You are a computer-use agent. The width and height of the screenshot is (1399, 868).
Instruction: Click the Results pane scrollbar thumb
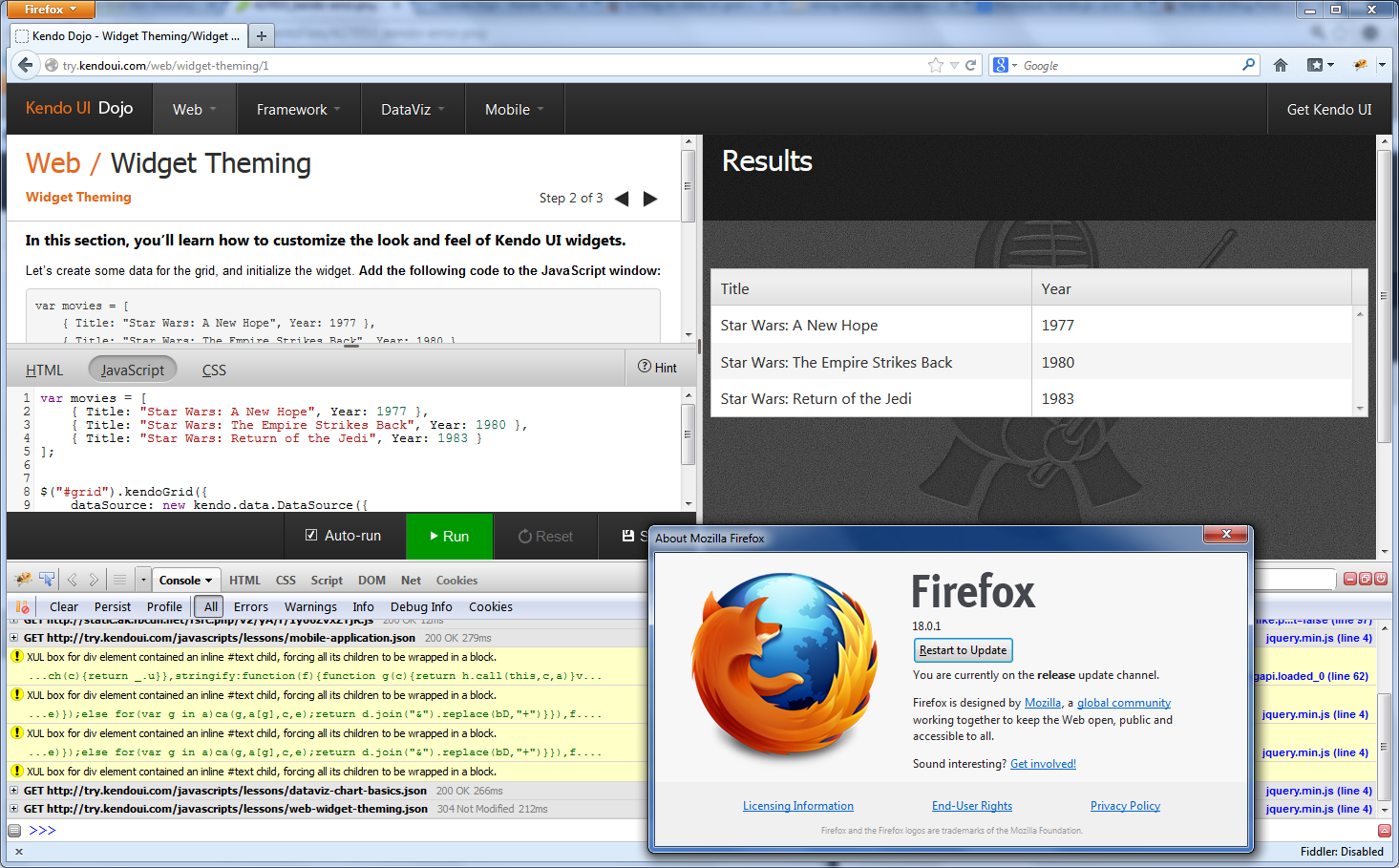(x=1384, y=295)
